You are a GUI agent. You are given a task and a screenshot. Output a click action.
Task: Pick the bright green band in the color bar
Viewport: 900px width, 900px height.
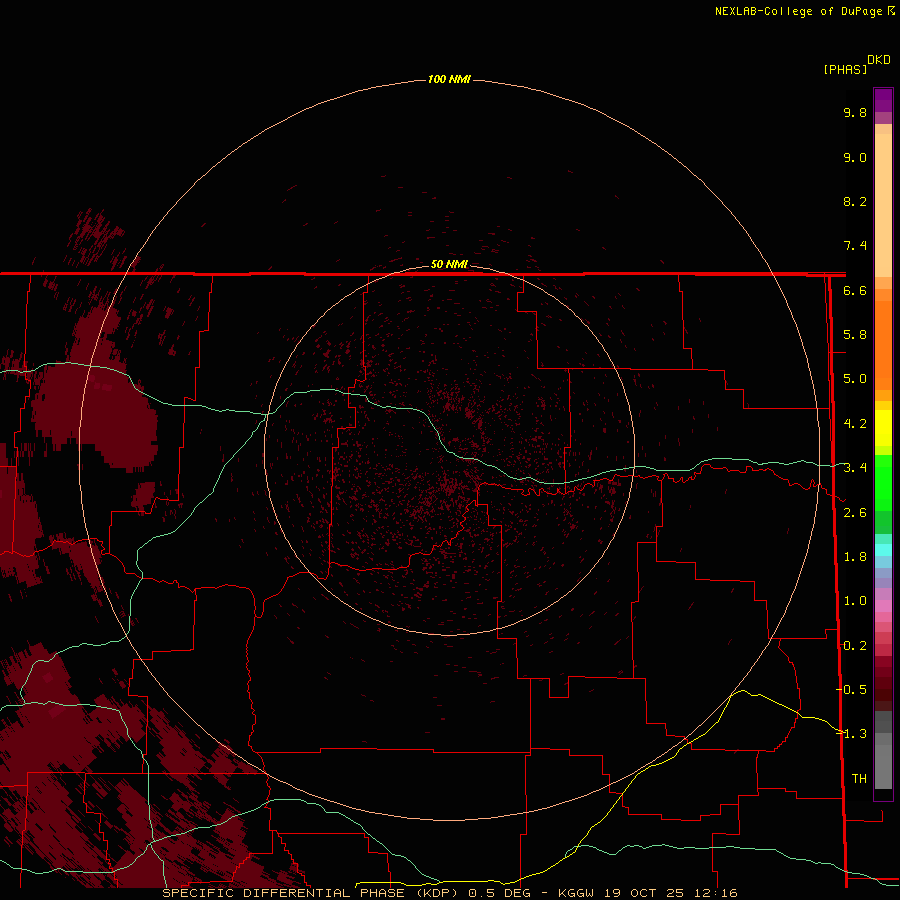(x=883, y=482)
